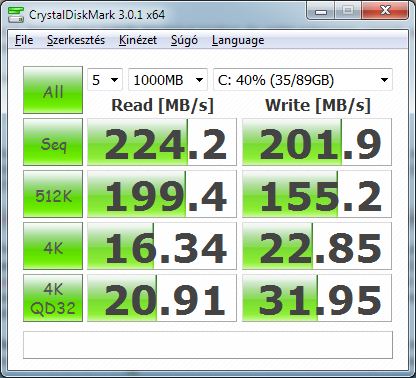Open the Language menu
Viewport: 416px width, 378px height.
tap(238, 40)
